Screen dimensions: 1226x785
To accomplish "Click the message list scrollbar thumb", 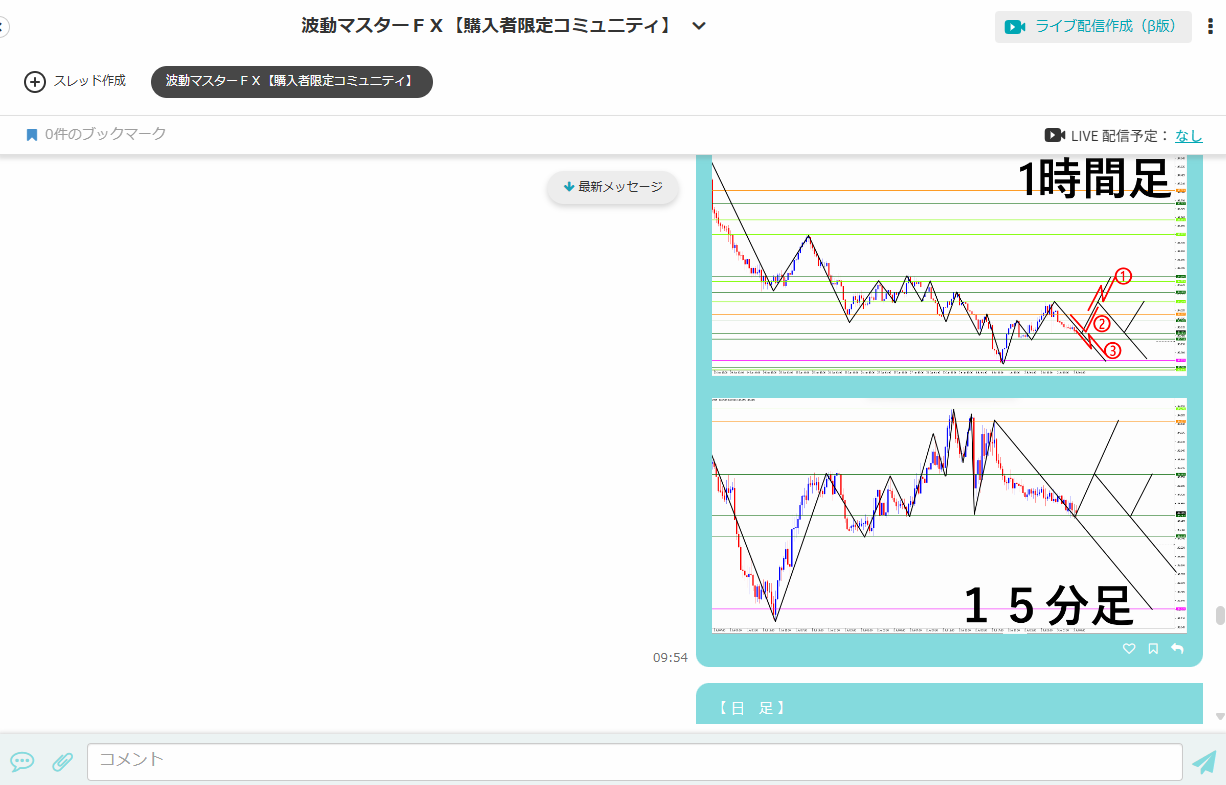I will click(x=1219, y=616).
